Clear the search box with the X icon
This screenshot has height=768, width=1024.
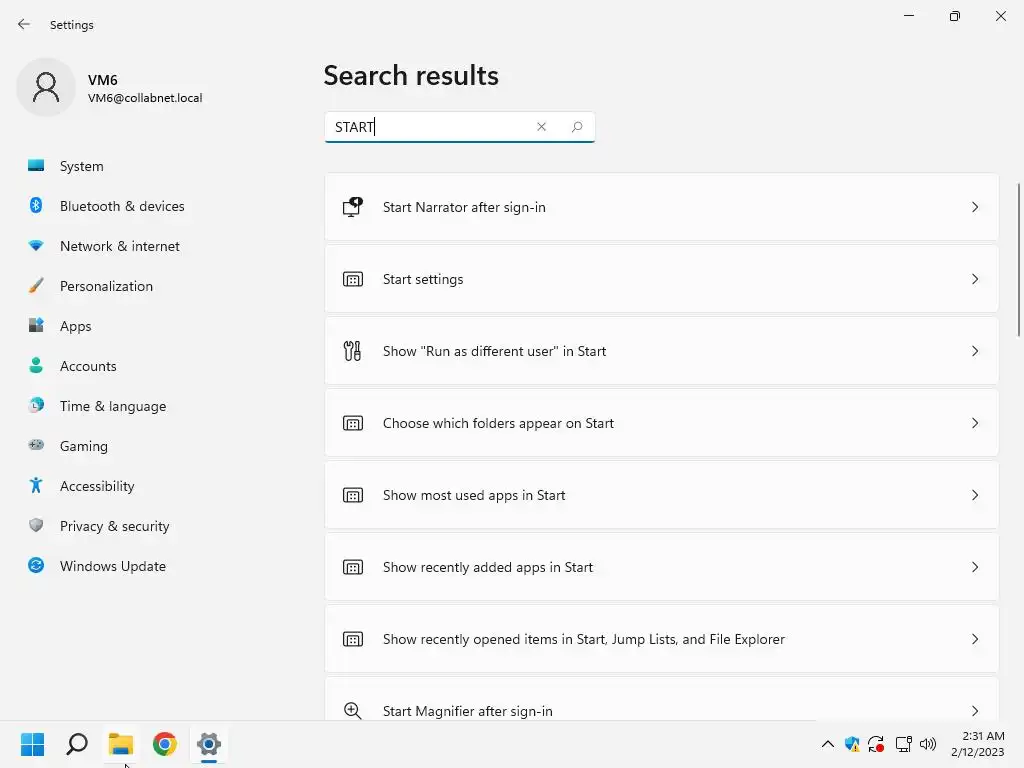(541, 127)
